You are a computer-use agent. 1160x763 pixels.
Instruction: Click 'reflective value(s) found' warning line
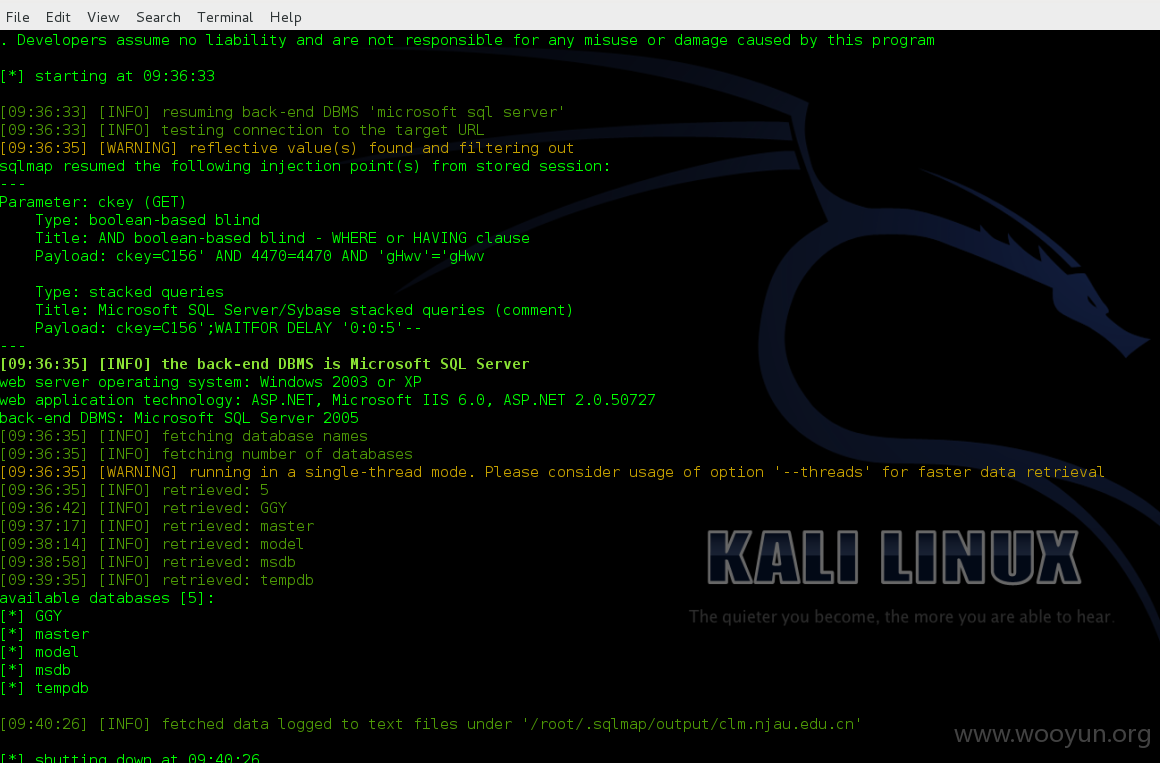point(287,148)
